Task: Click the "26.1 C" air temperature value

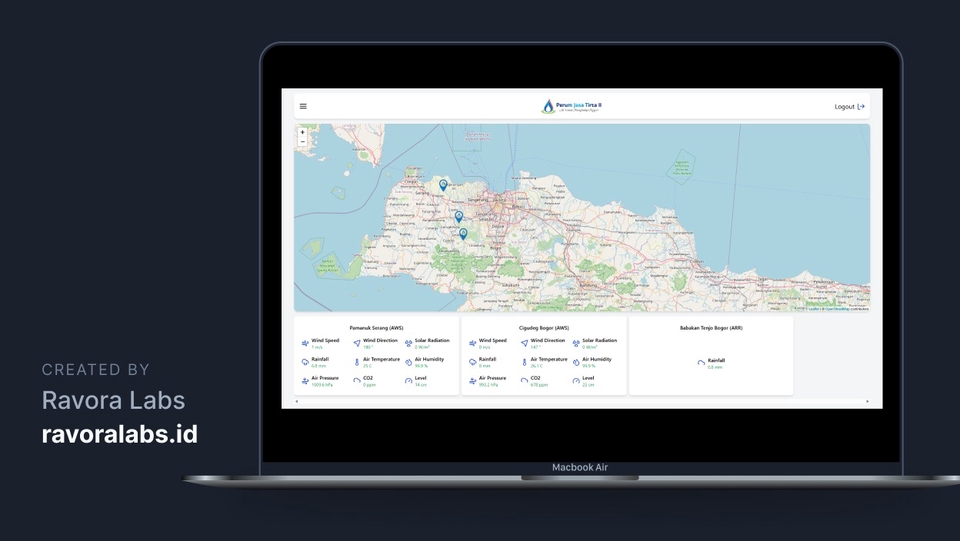Action: point(537,366)
